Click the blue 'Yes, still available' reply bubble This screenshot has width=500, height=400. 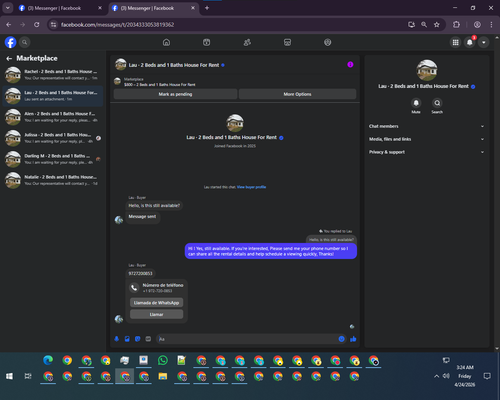pos(271,251)
